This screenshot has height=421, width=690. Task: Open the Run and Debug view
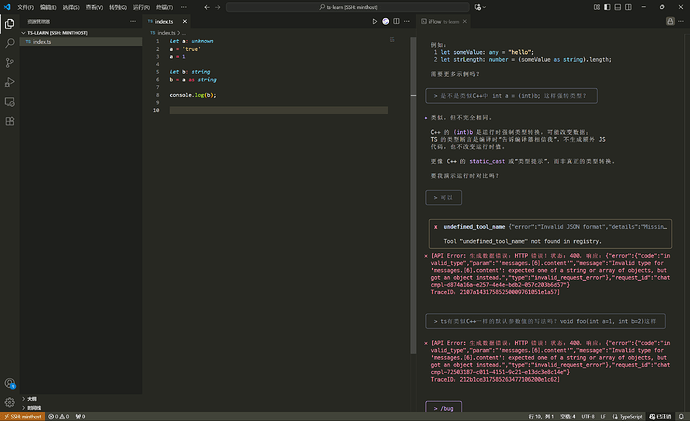(x=10, y=82)
